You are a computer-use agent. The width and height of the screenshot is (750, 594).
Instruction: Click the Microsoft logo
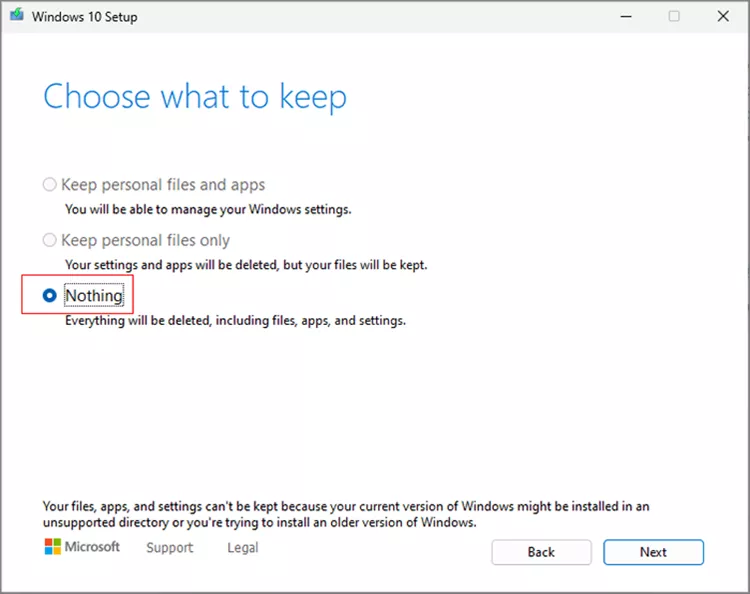[x=82, y=547]
